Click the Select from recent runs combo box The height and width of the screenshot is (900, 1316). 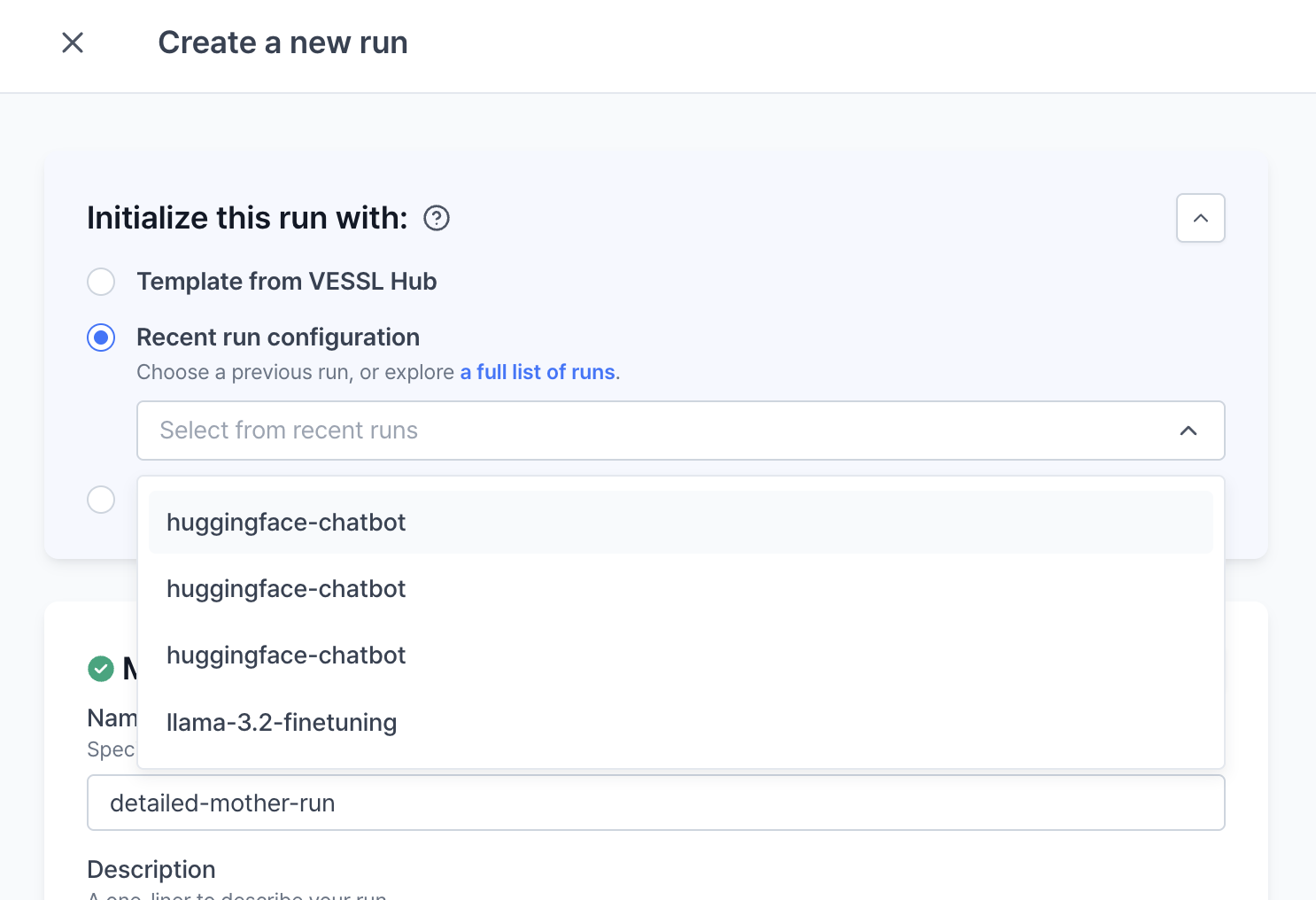[x=680, y=431]
